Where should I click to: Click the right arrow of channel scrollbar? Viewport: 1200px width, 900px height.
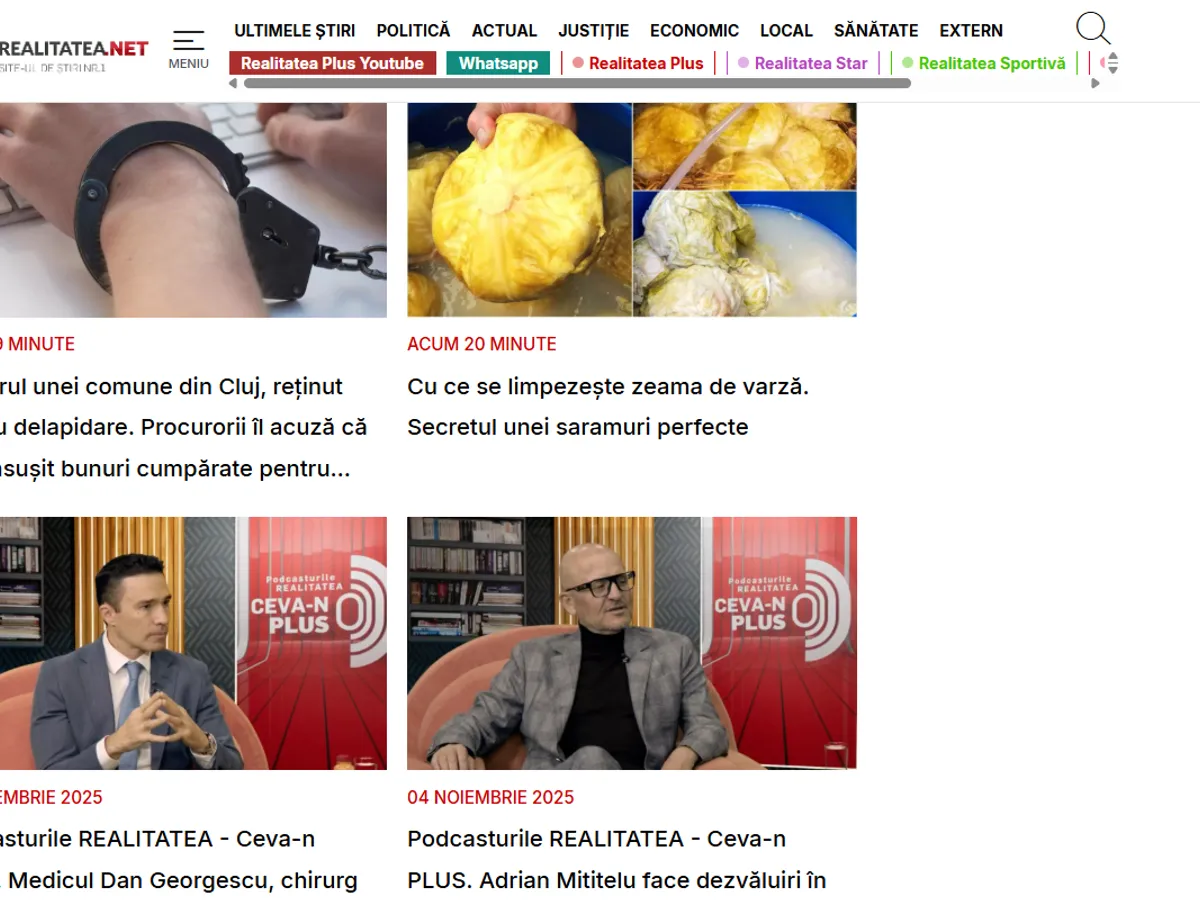pyautogui.click(x=1095, y=83)
